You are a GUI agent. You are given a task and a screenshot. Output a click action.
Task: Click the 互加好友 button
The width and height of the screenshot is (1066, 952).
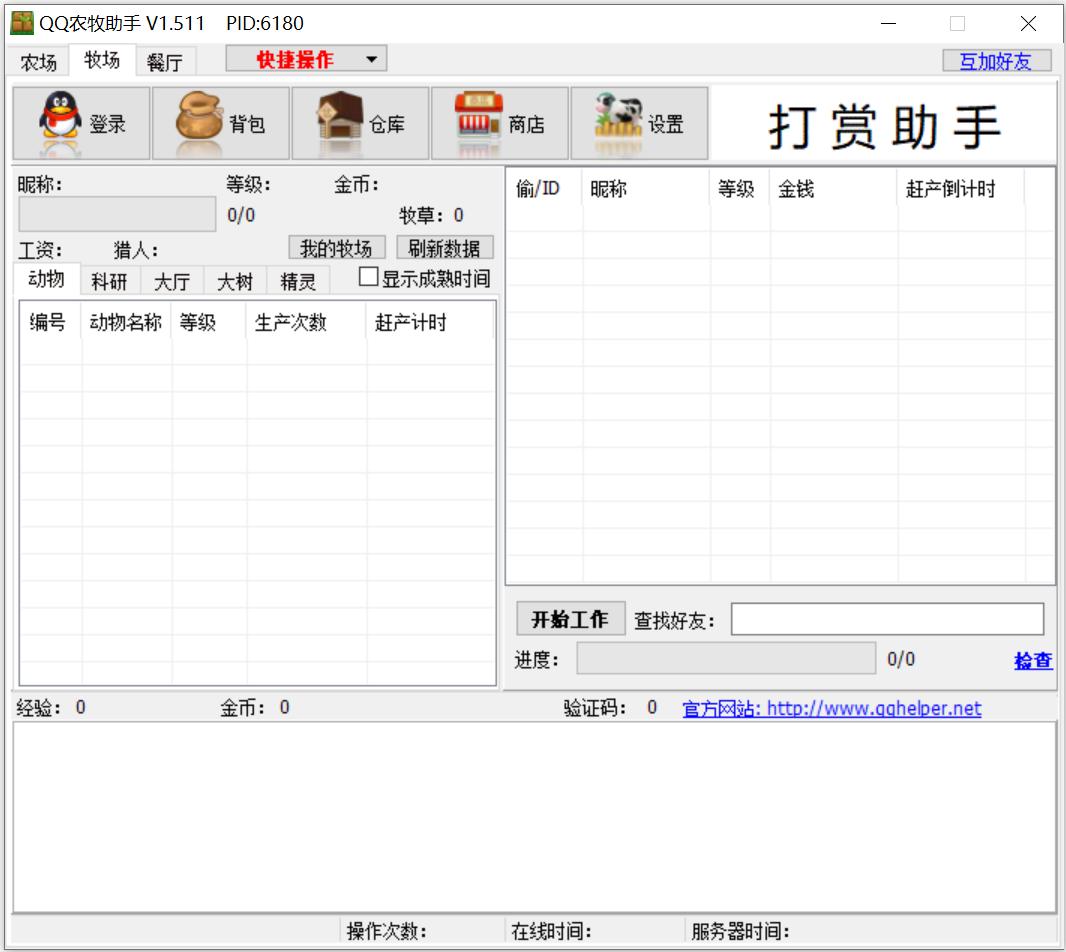click(996, 61)
